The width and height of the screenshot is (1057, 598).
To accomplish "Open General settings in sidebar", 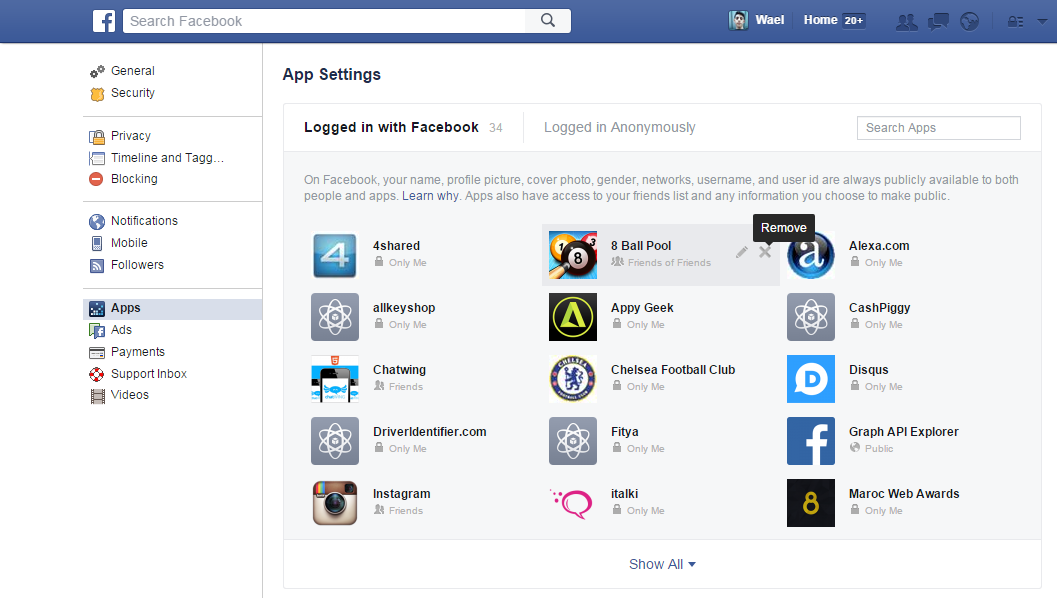I will pos(133,71).
